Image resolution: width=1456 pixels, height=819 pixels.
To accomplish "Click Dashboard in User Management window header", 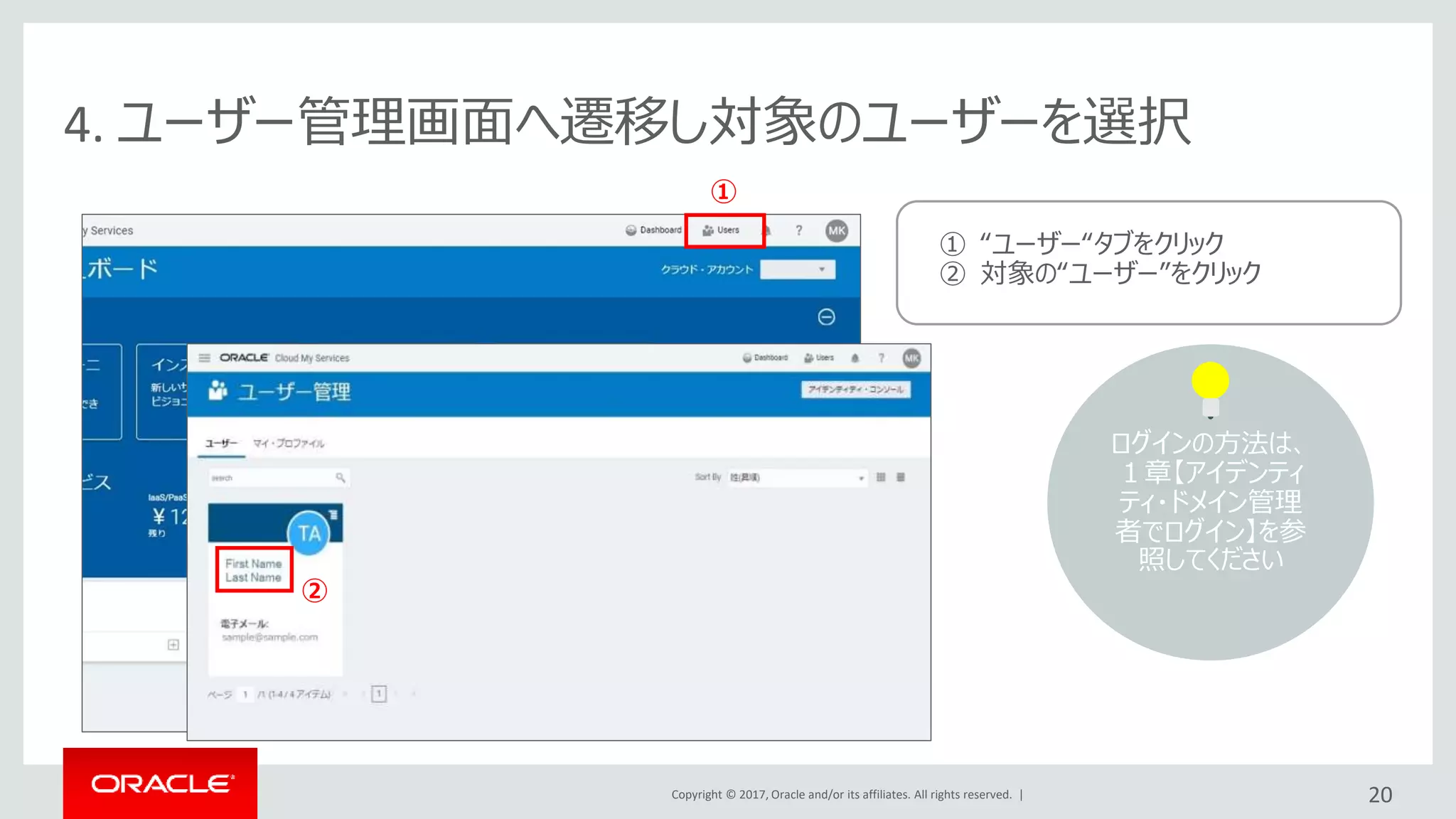I will point(765,358).
